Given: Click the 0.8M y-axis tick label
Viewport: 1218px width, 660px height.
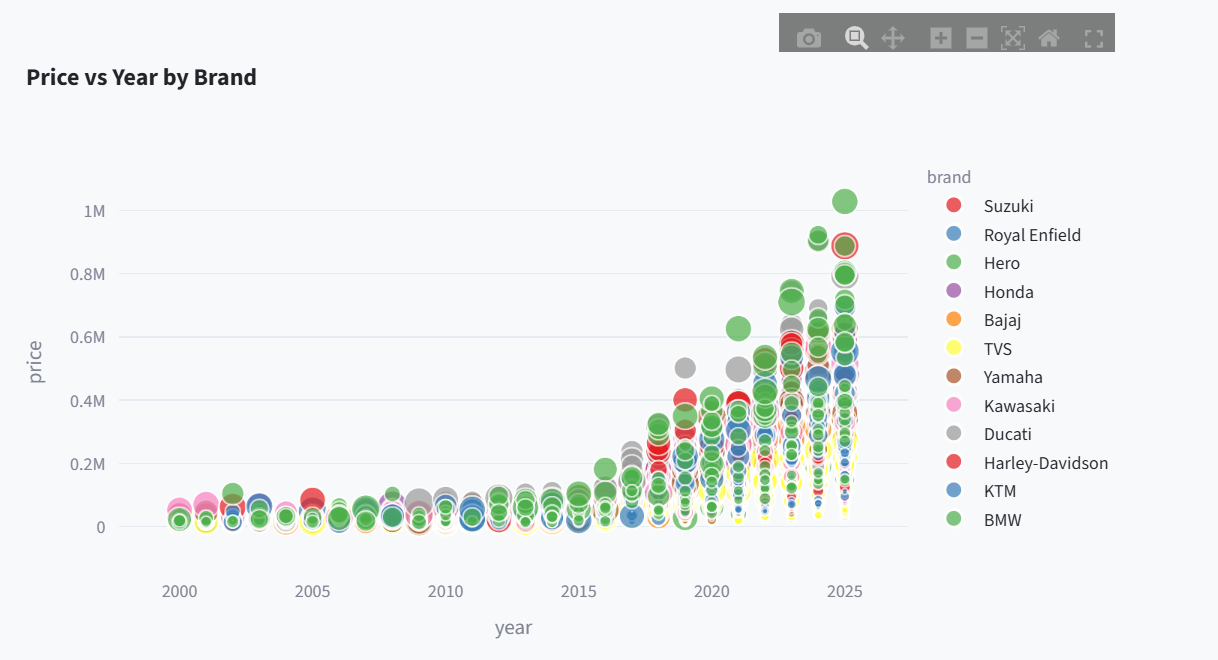Looking at the screenshot, I should tap(89, 274).
